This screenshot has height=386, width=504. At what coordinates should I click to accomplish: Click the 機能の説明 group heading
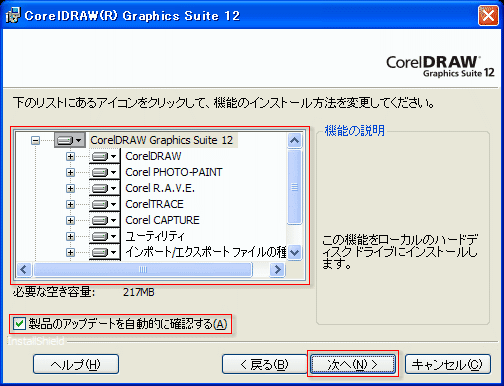click(x=355, y=130)
